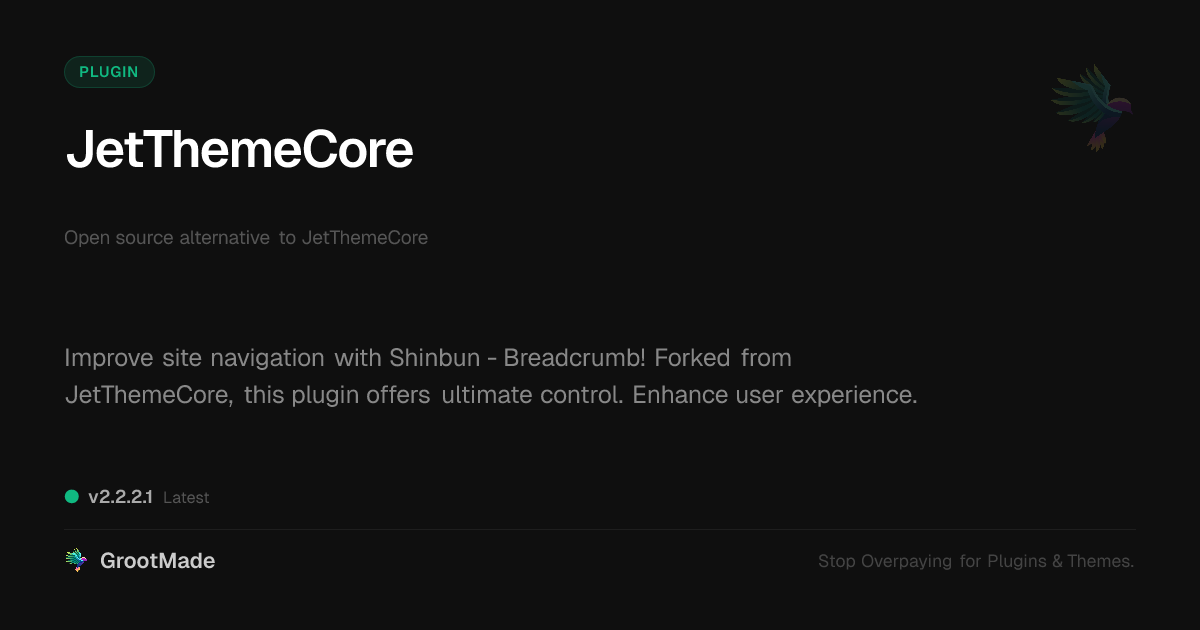Click "Open source alternative" subtitle text

click(x=167, y=238)
